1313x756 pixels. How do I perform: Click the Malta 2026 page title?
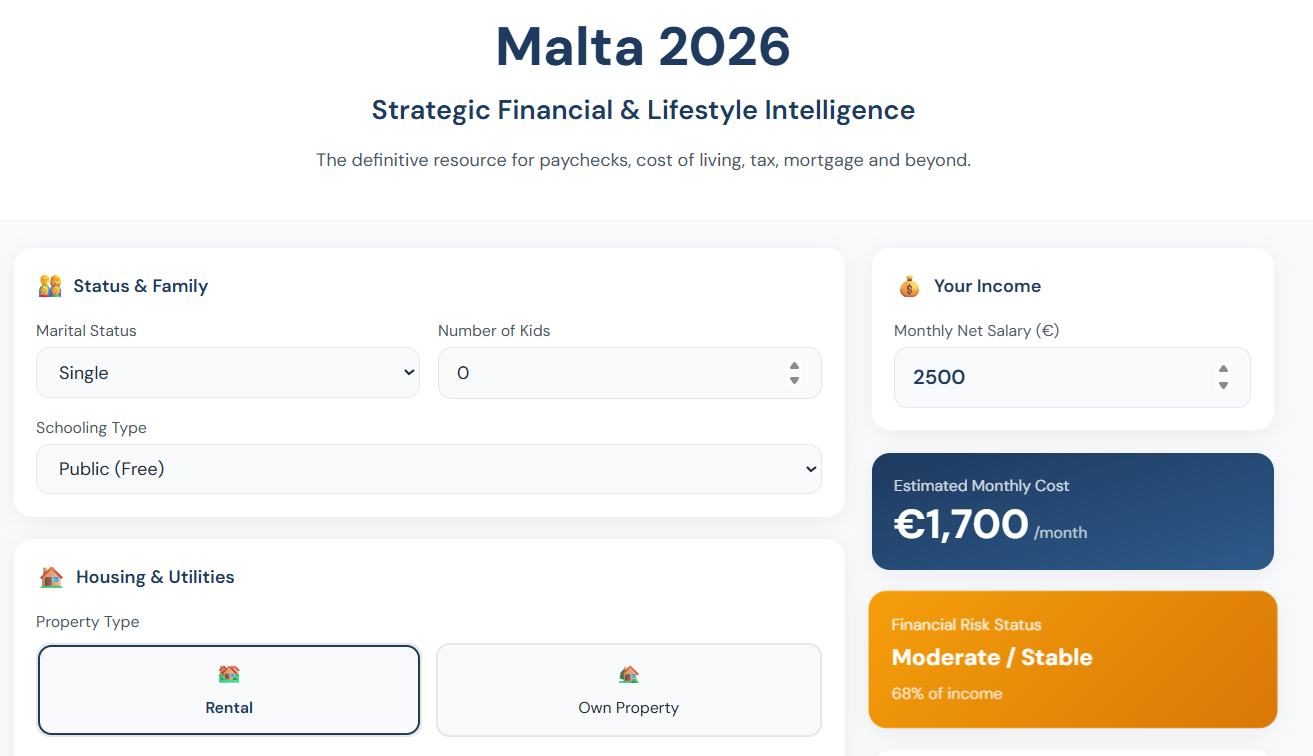click(642, 47)
